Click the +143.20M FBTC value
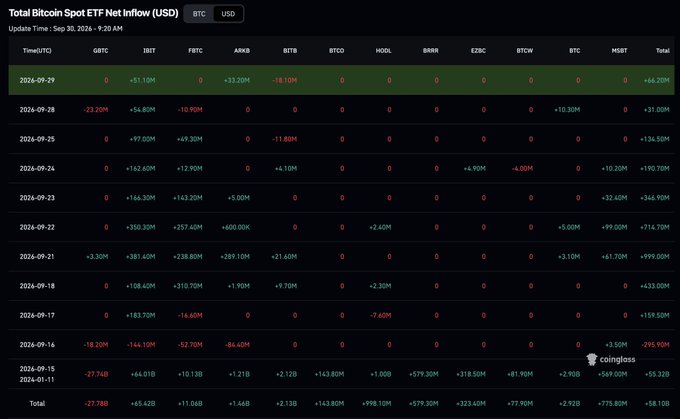Screen dimensions: 680x419 pos(188,198)
